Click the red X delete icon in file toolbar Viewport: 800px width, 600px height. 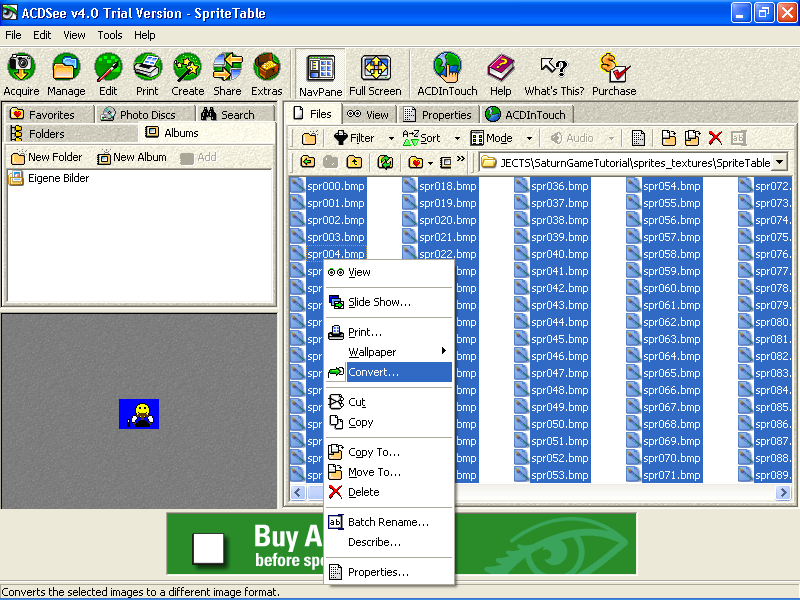[715, 138]
